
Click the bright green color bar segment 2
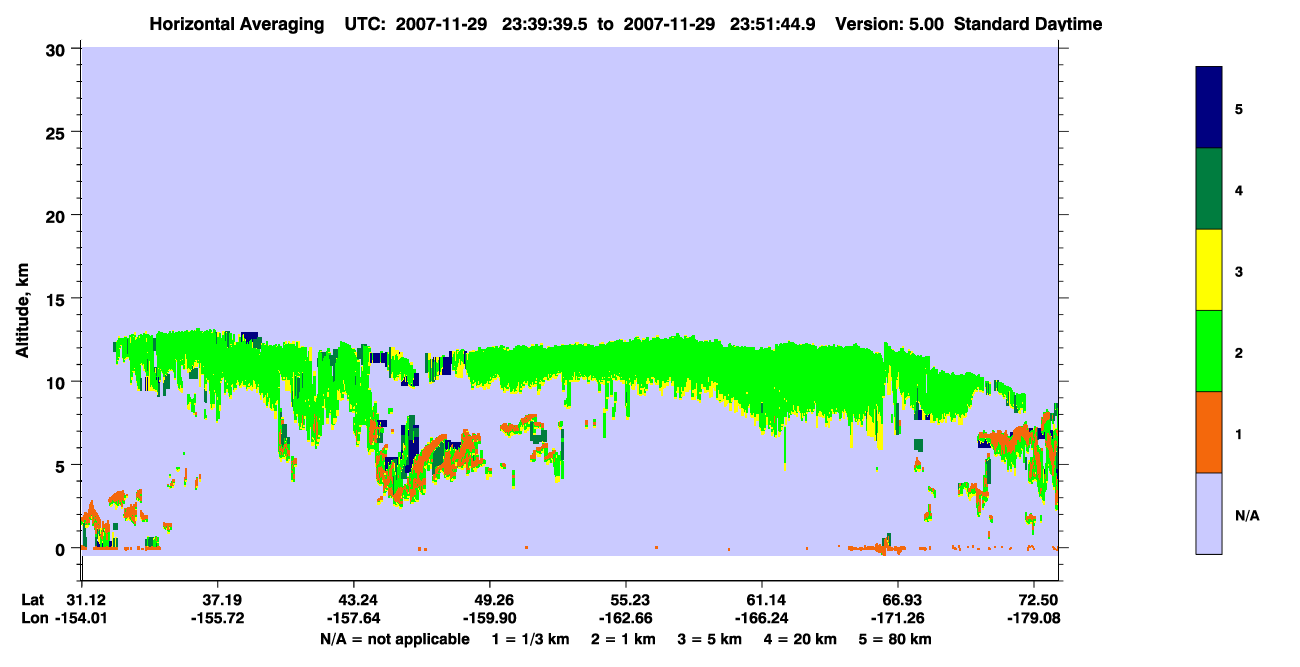(1209, 351)
